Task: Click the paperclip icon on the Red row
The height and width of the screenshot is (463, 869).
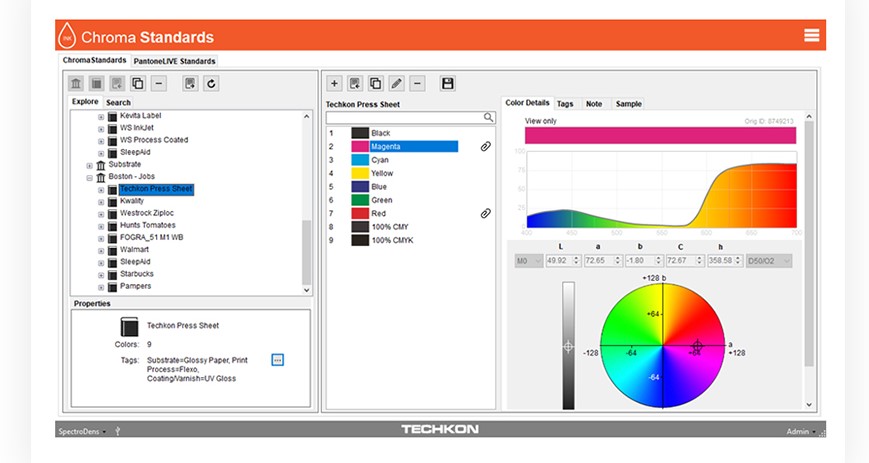Action: [x=485, y=213]
